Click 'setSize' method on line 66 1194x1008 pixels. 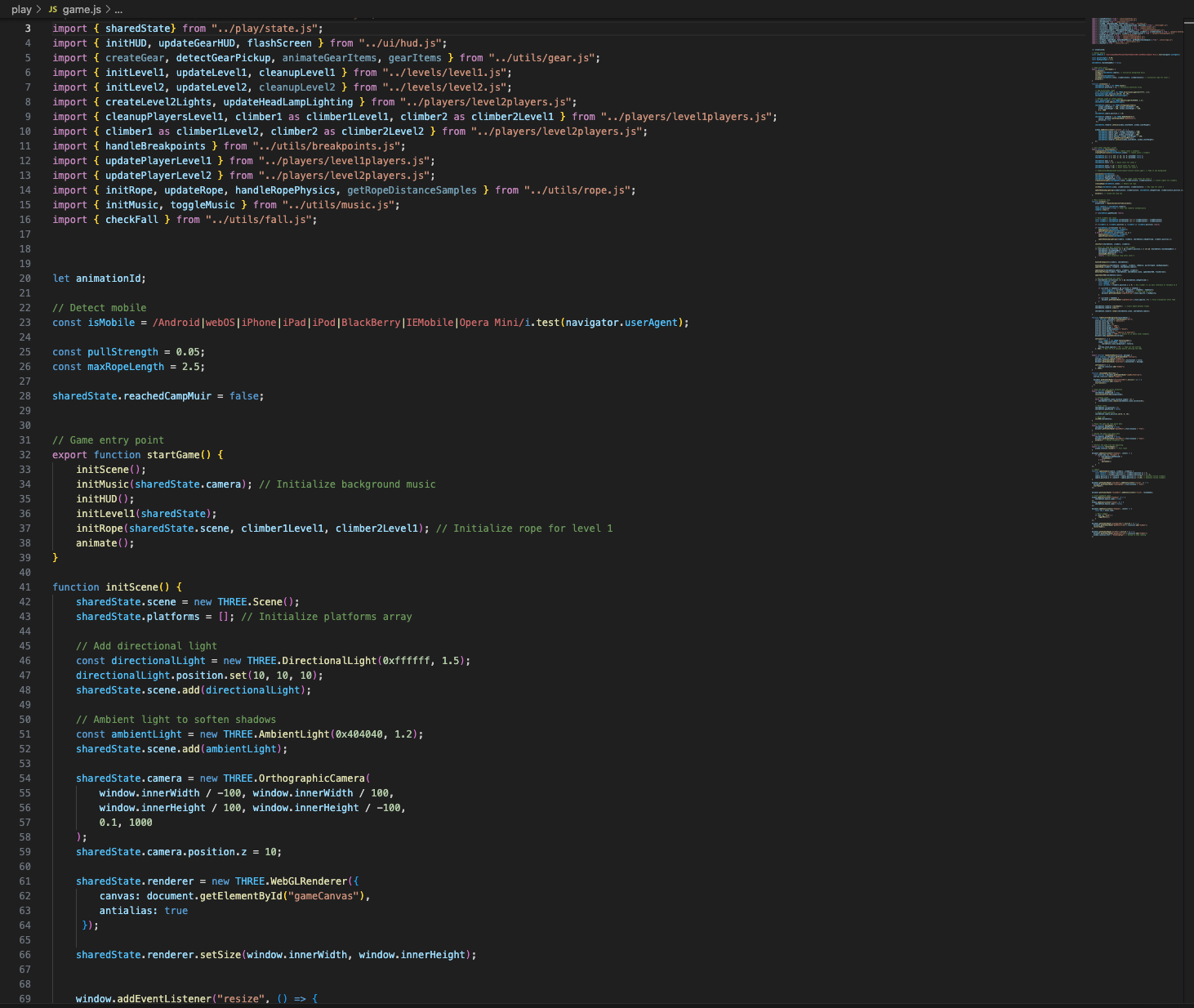pos(221,955)
